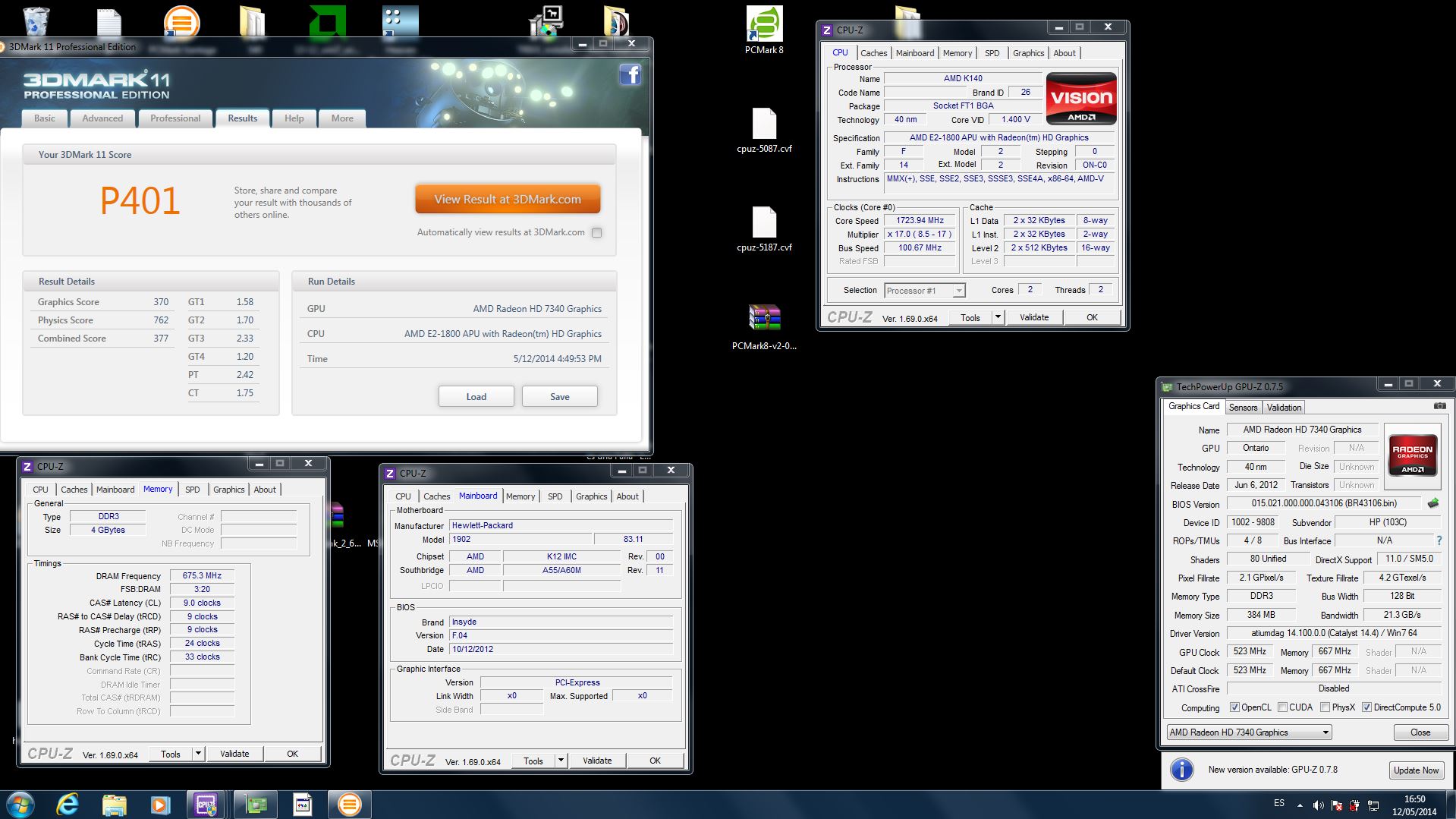Select the cpuz-5187.cvf desktop file

click(x=764, y=229)
